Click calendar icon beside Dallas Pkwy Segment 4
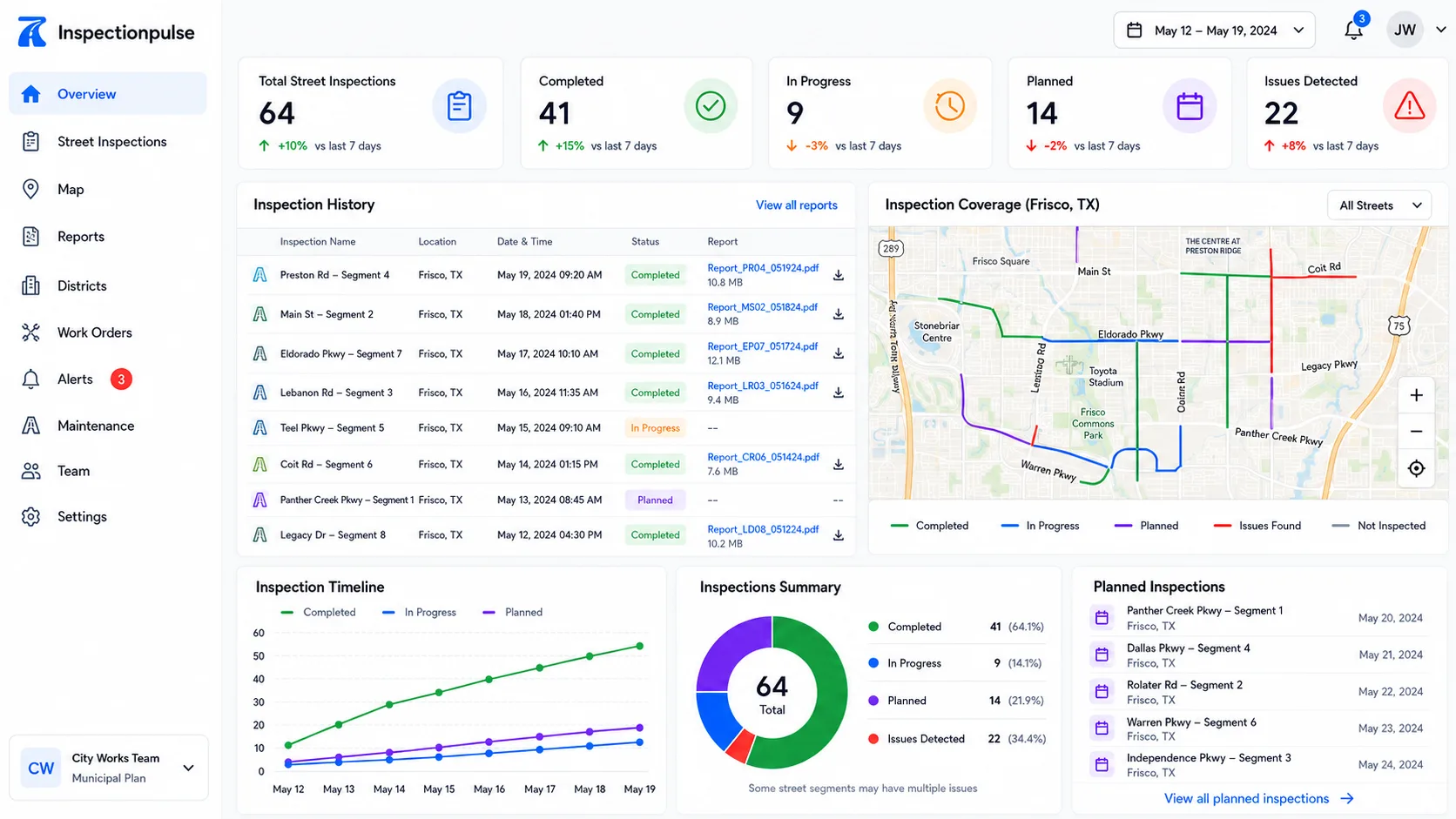This screenshot has width=1456, height=819. (x=1102, y=655)
